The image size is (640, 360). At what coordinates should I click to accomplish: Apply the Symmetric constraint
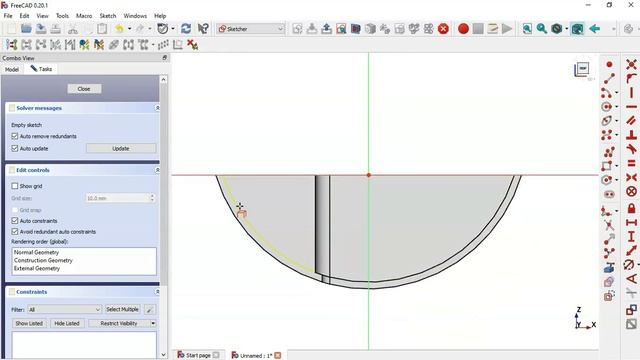coord(631,178)
